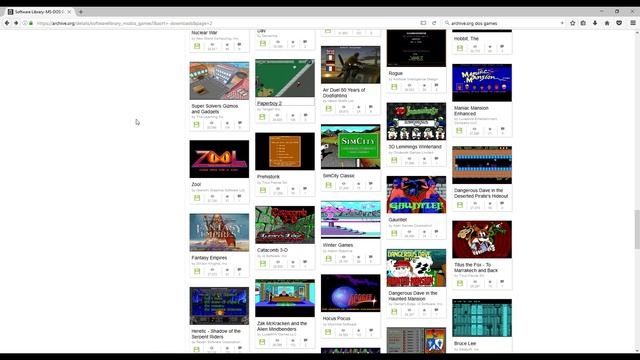Toggle reader view icon in address bar
The image size is (640, 360).
coord(423,23)
